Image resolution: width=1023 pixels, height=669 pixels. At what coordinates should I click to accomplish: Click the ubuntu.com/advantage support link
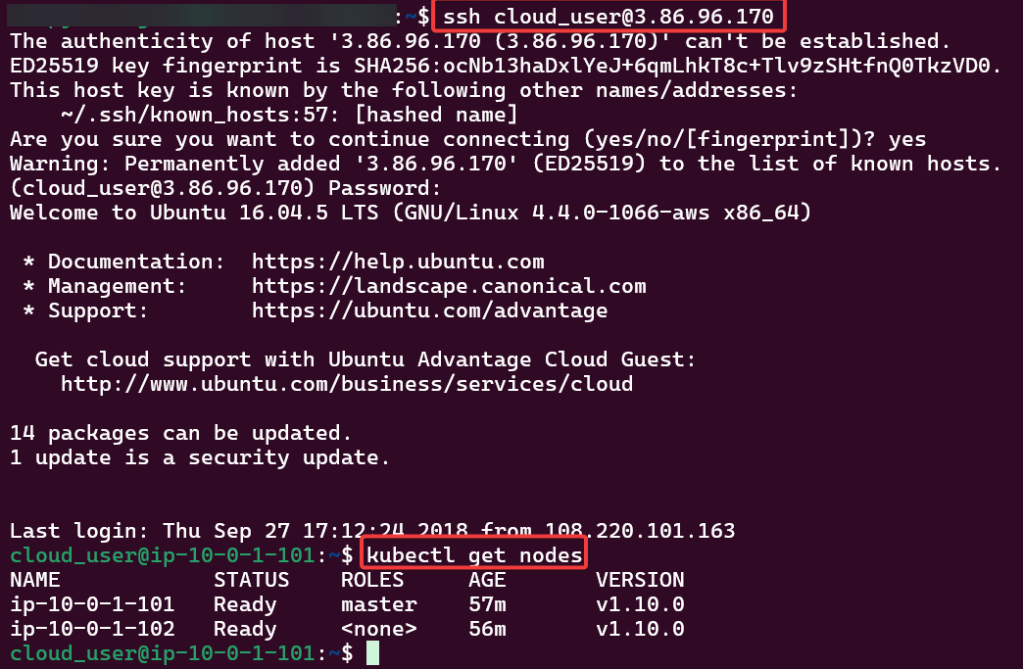coord(430,311)
